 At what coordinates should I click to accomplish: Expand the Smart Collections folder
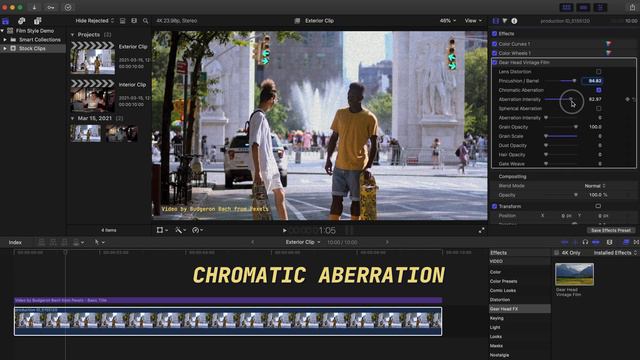5,40
